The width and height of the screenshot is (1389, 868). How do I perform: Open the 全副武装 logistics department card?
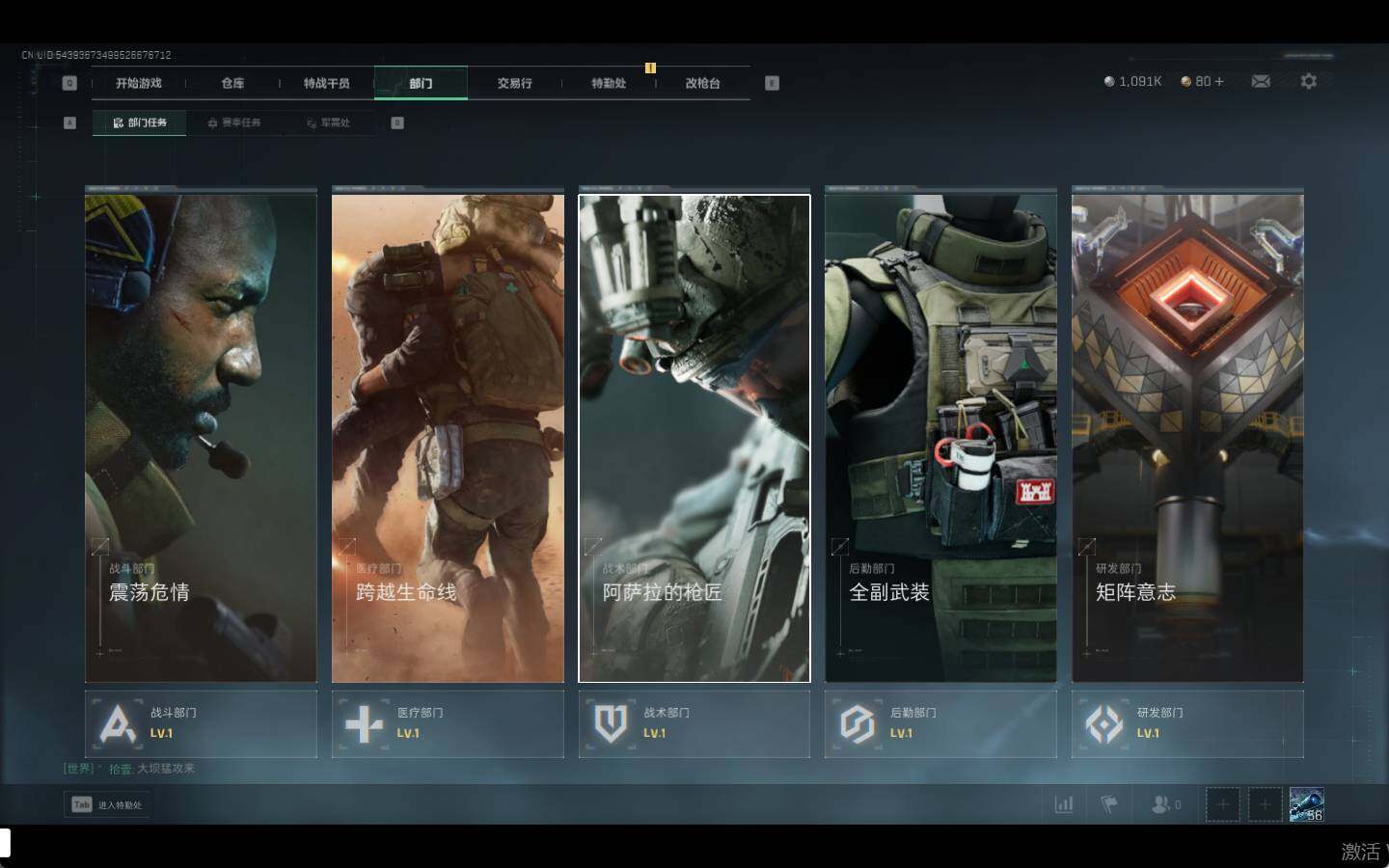click(x=940, y=438)
